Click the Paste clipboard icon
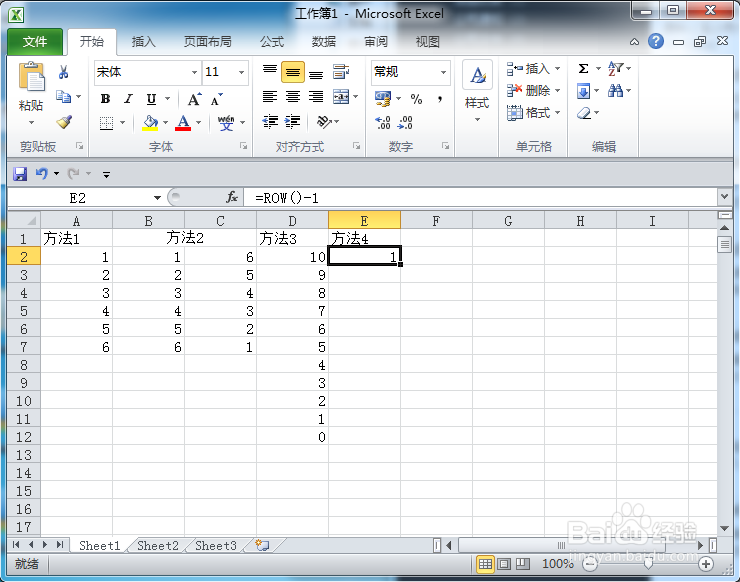The image size is (740, 582). point(31,76)
